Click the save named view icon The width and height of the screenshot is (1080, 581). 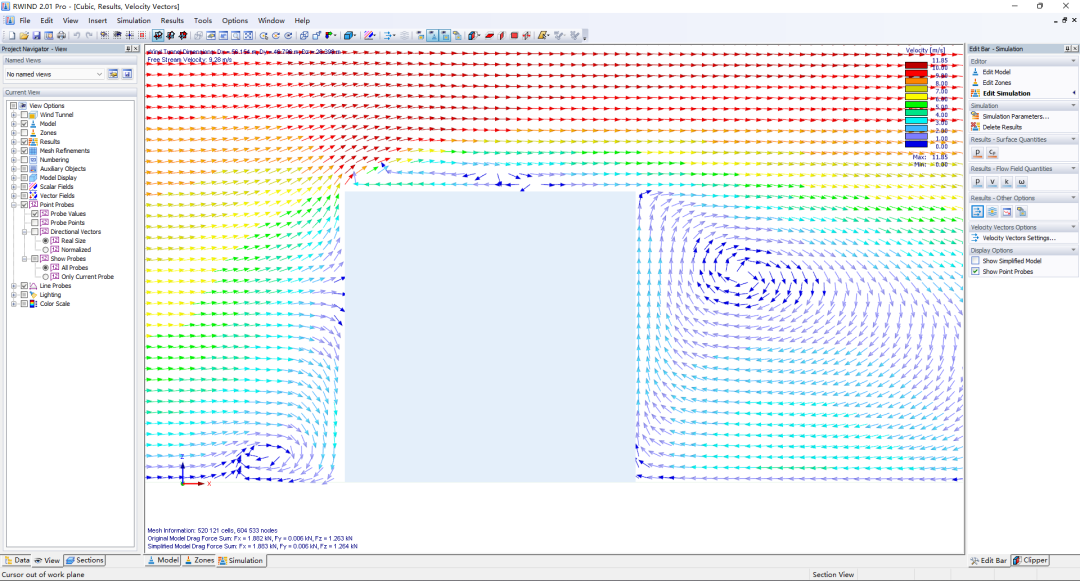tap(127, 74)
